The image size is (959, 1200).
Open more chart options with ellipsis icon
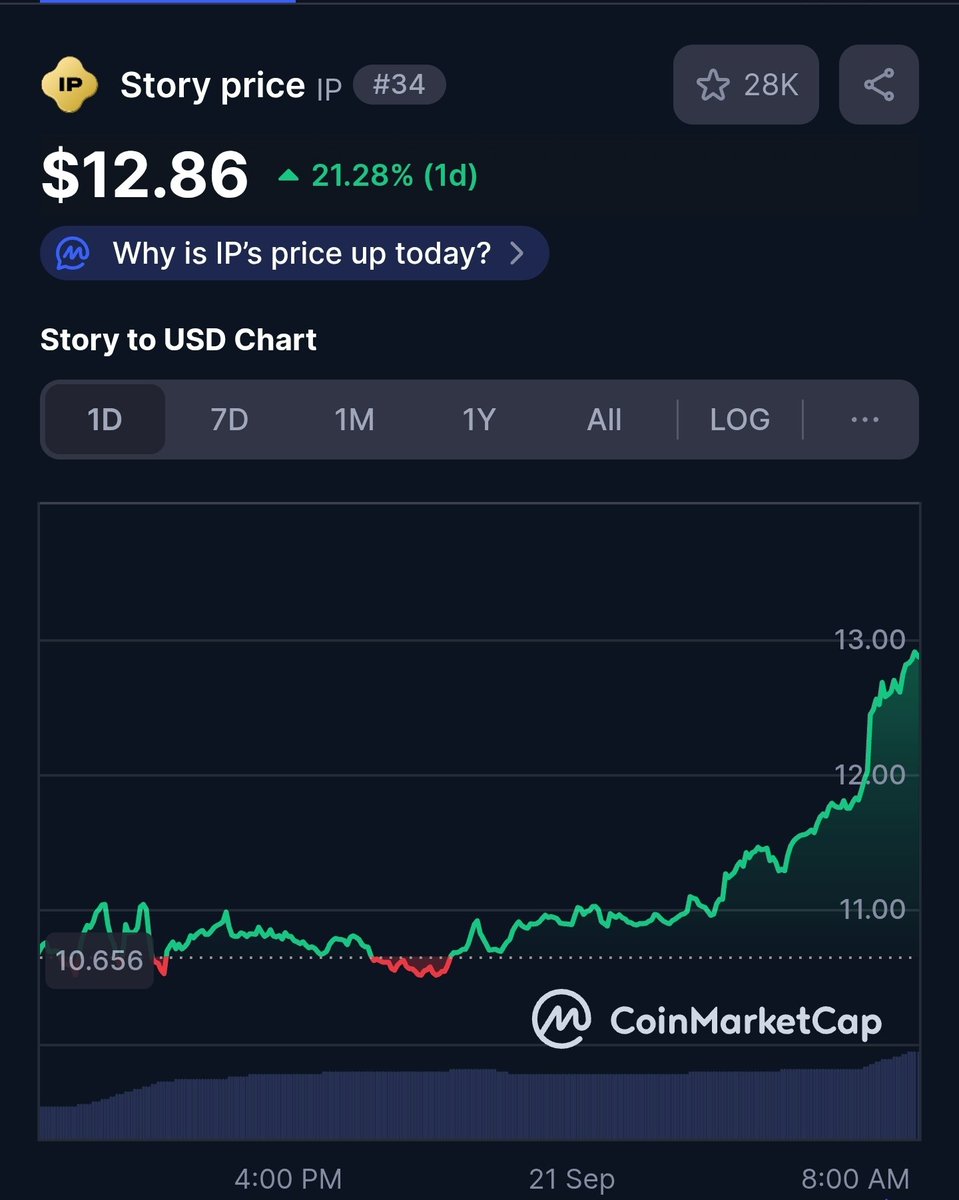(x=864, y=420)
